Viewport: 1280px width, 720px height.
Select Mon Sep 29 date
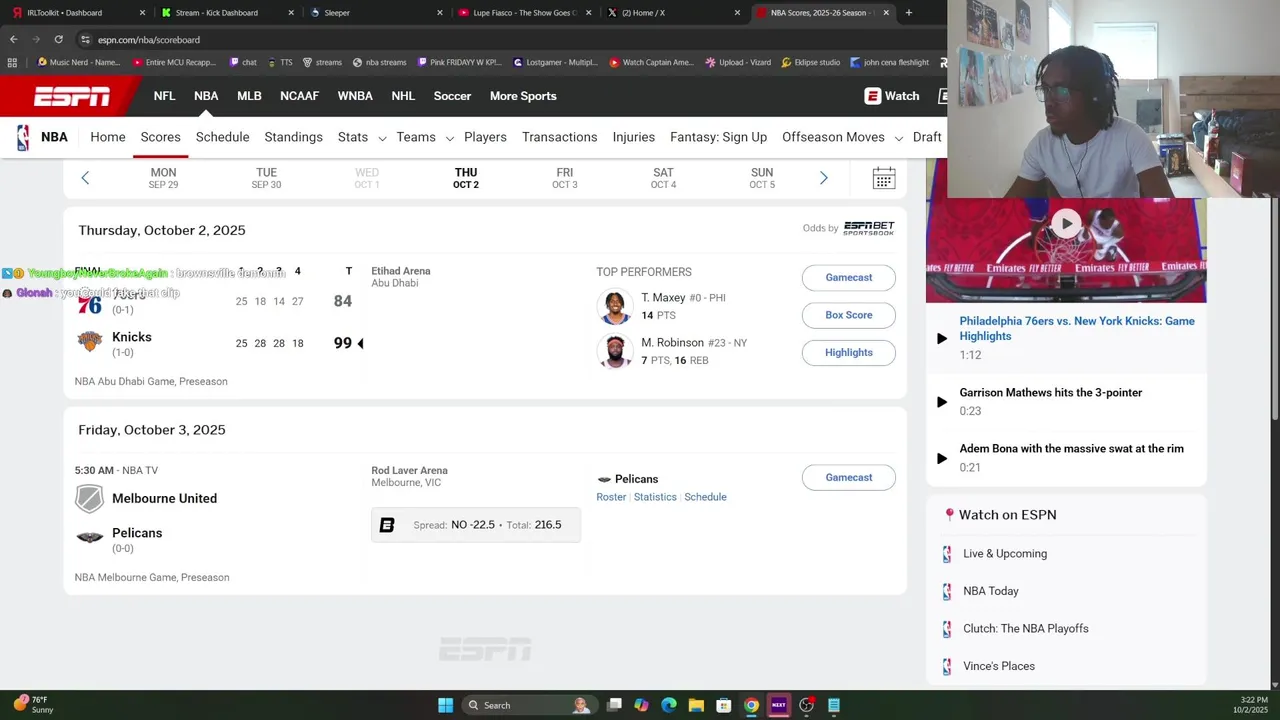tap(163, 178)
